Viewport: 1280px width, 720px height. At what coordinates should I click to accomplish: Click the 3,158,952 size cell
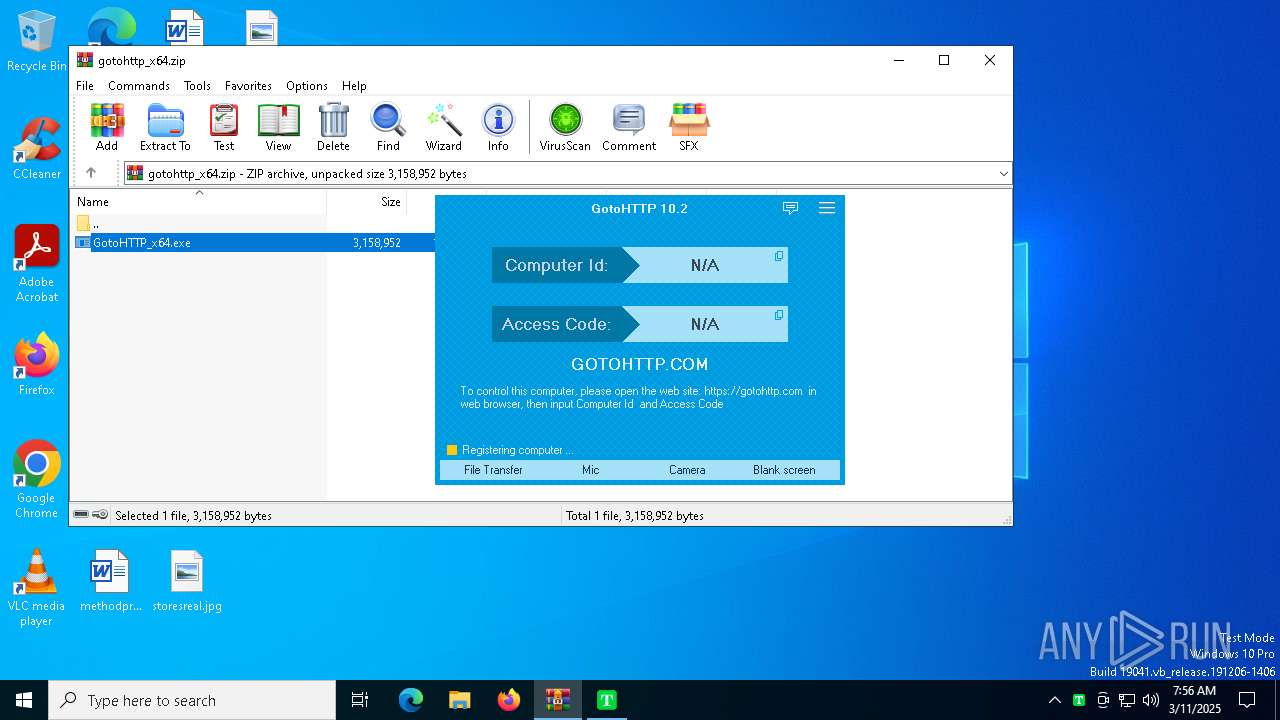click(377, 243)
